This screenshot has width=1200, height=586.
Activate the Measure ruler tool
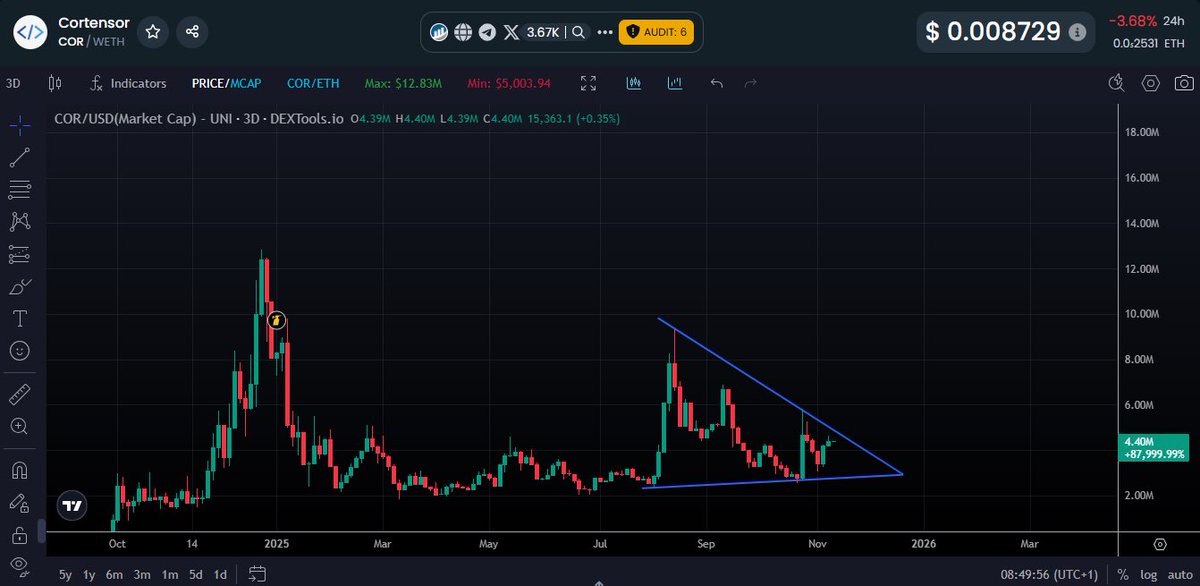20,393
